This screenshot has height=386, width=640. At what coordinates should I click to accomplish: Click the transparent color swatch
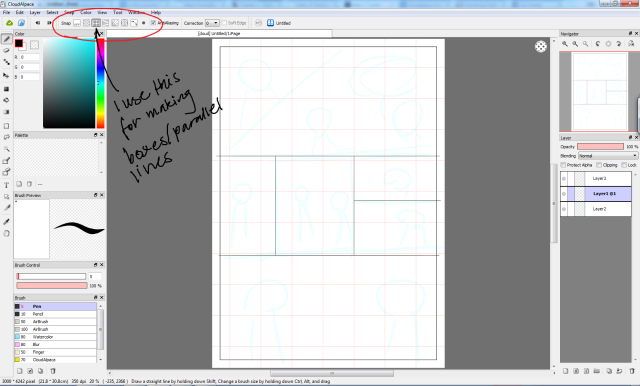pyautogui.click(x=34, y=44)
